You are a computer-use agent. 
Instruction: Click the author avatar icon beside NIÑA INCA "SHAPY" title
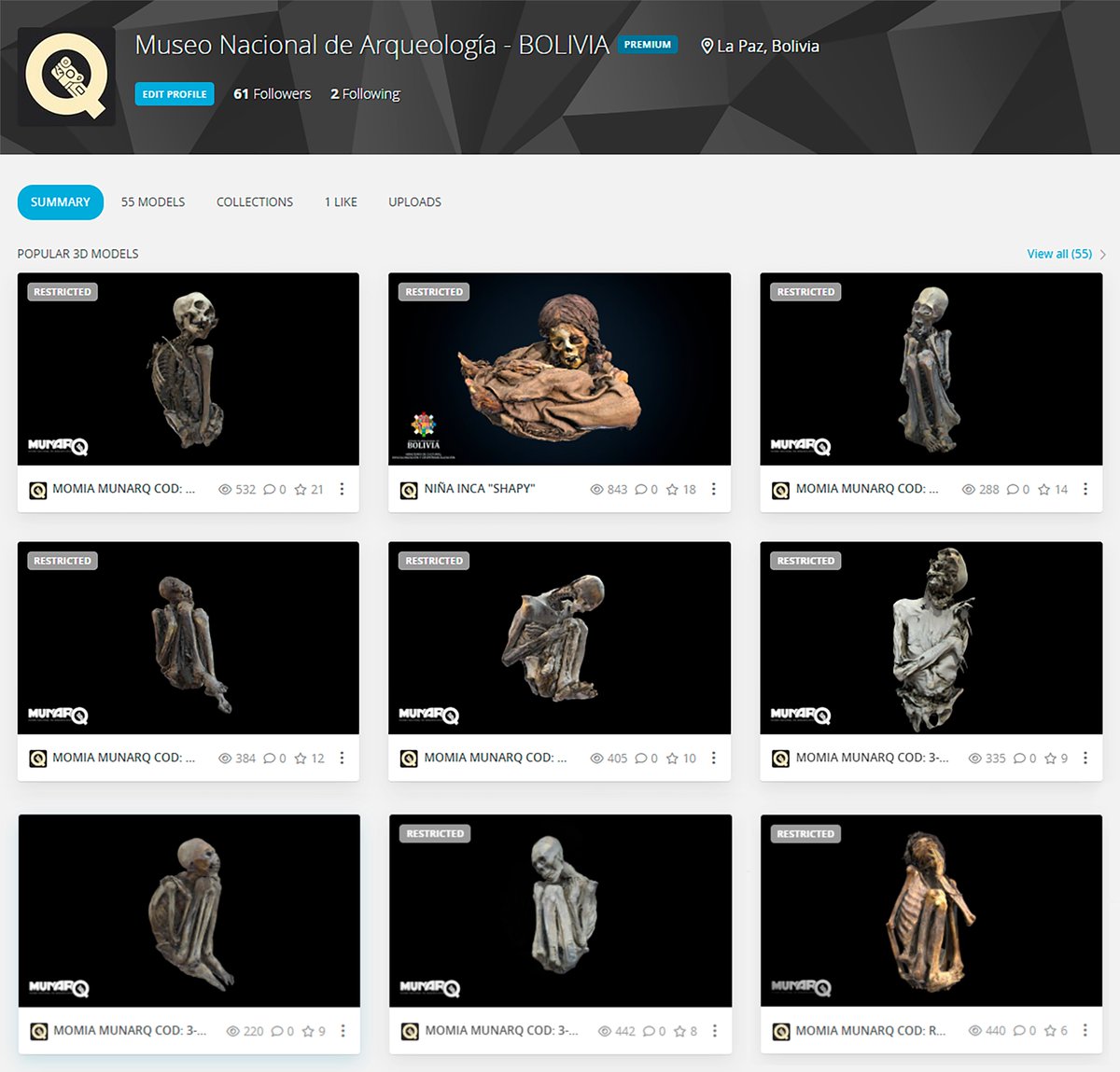point(409,490)
